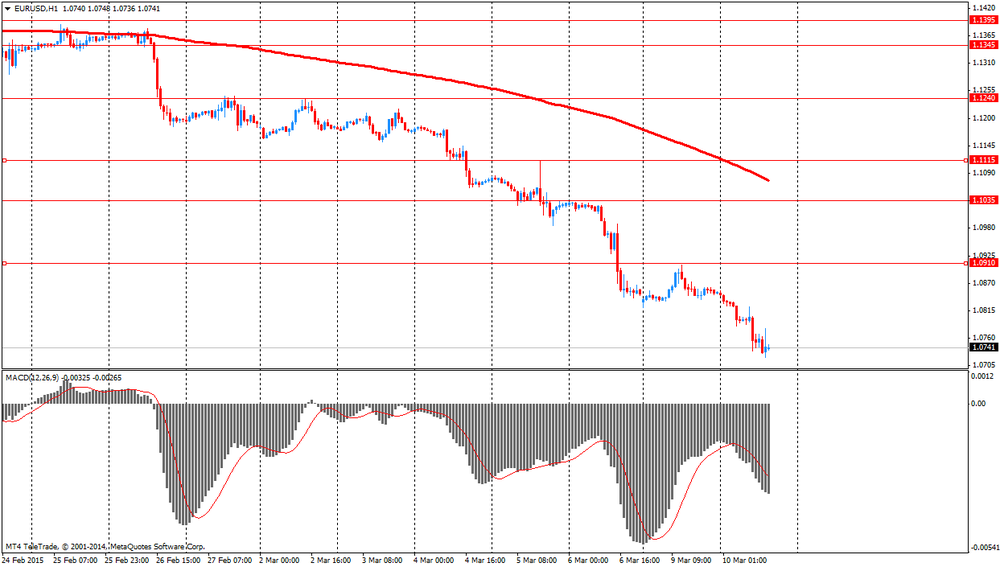
Task: Click the 25 Feb 23:00 time label
Action: pyautogui.click(x=126, y=561)
